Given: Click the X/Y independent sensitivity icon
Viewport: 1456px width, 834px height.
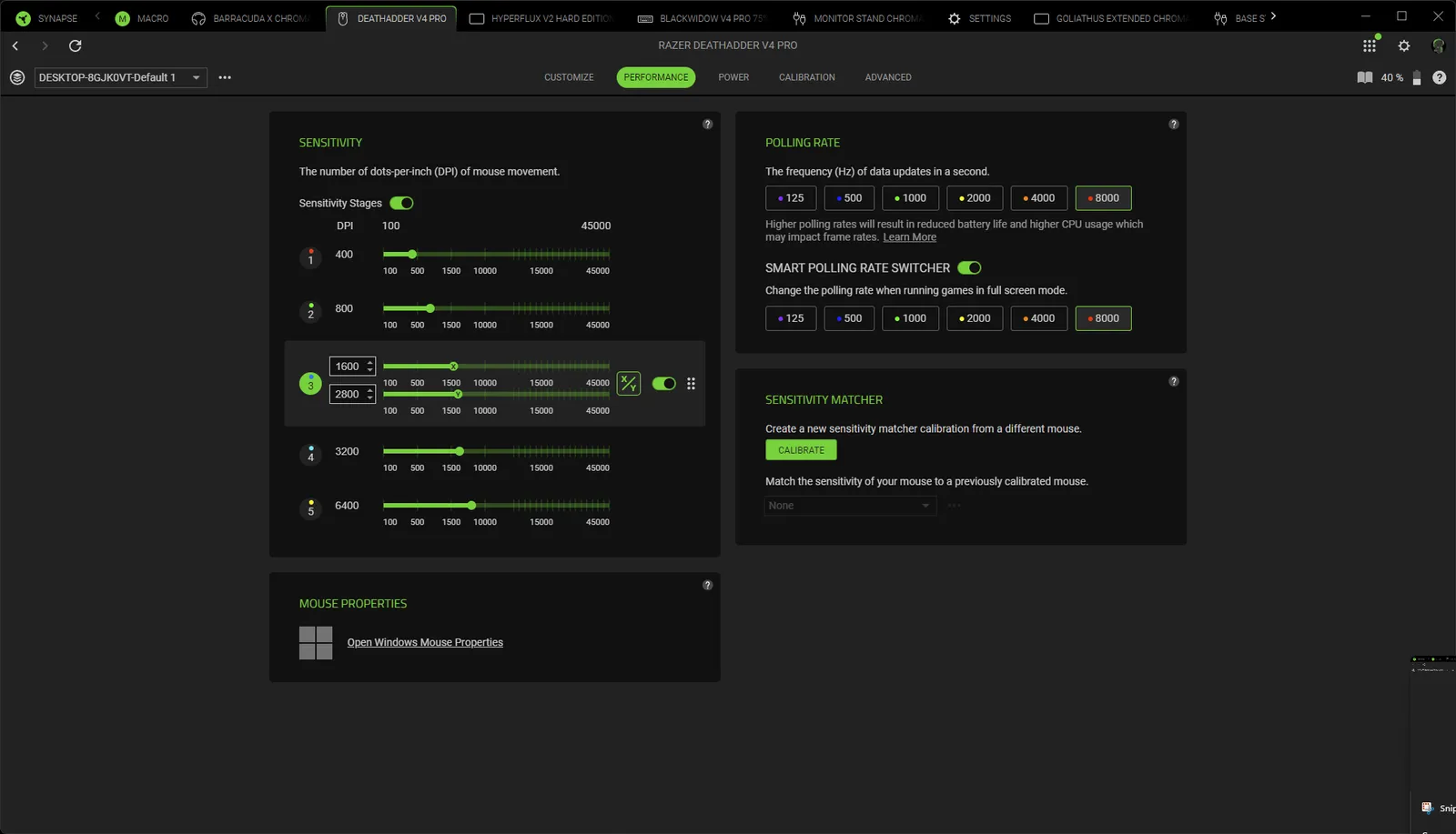Looking at the screenshot, I should 629,384.
